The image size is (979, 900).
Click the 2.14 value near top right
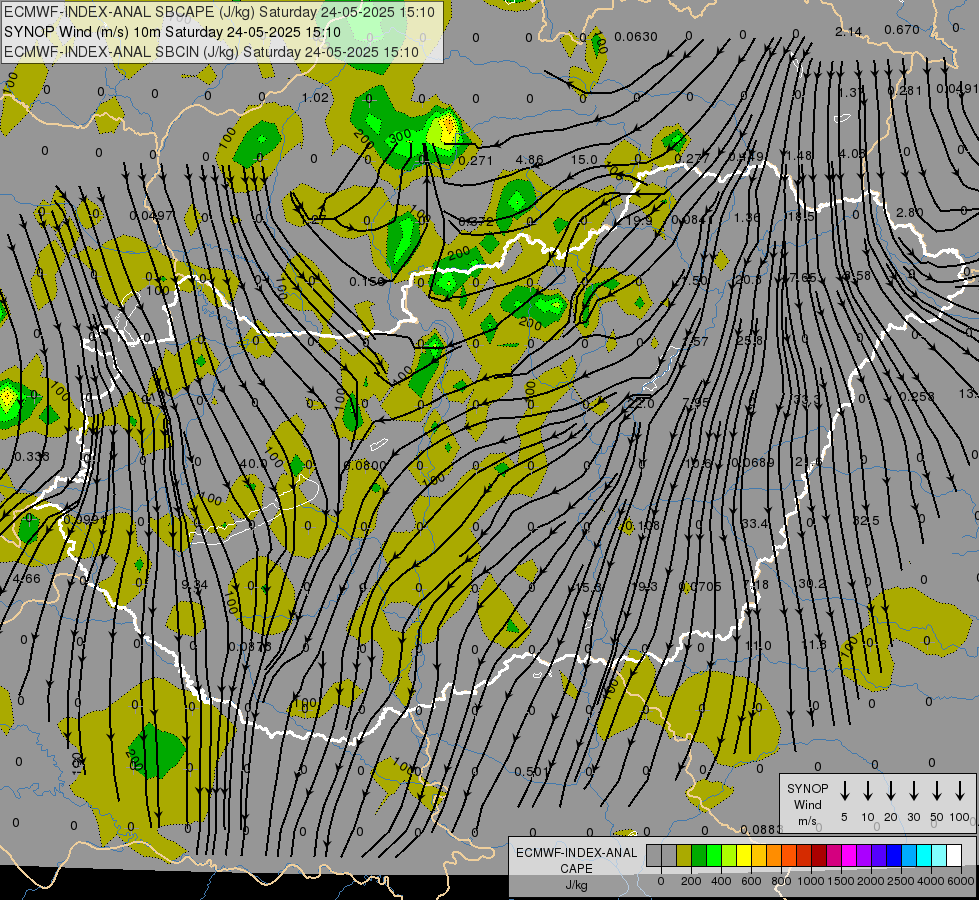click(849, 31)
